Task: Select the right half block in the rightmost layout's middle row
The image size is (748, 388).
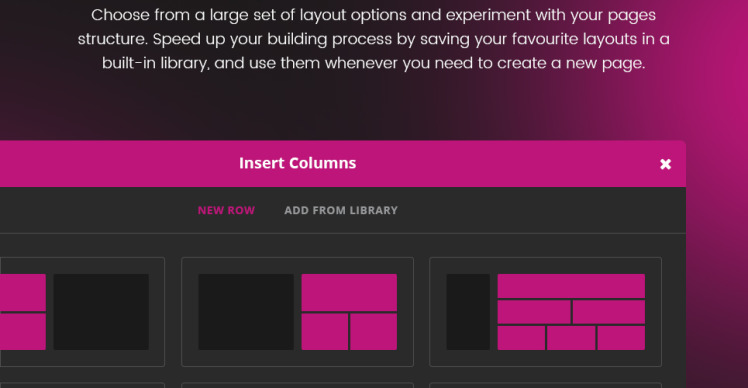Action: (x=609, y=312)
